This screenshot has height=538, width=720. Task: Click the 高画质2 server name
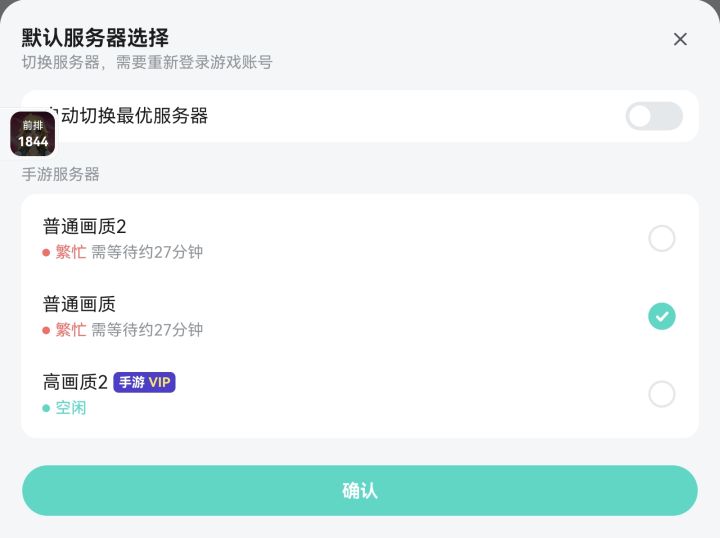point(75,382)
